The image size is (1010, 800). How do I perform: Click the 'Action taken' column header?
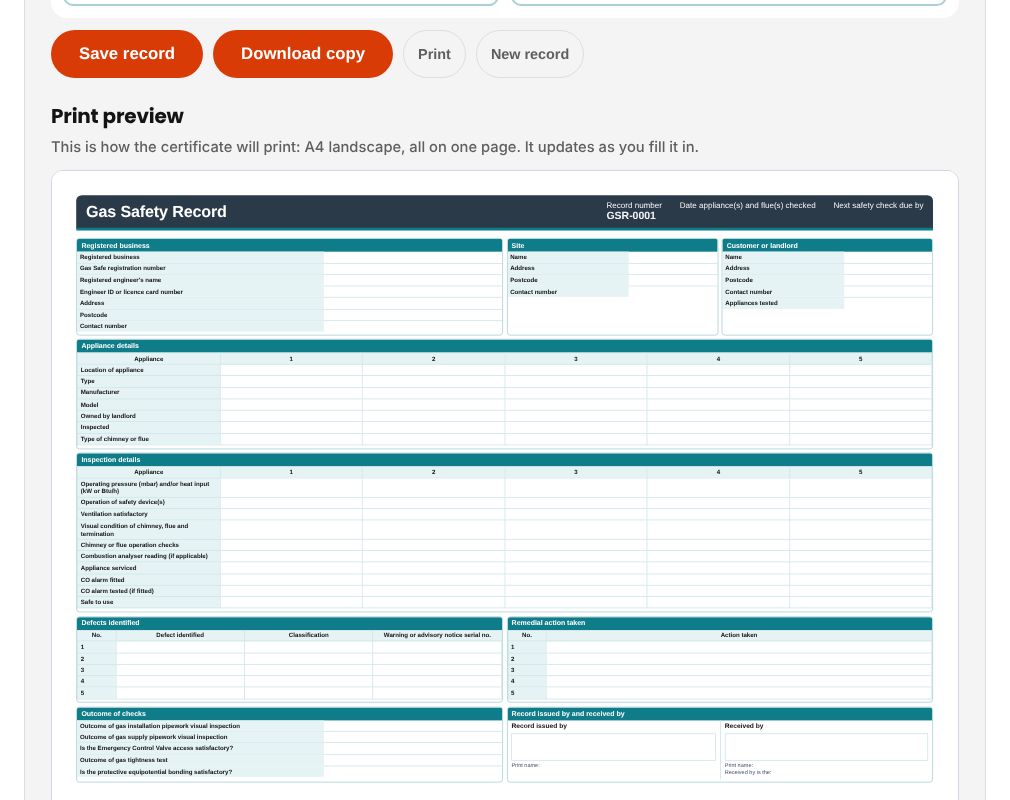(x=739, y=635)
